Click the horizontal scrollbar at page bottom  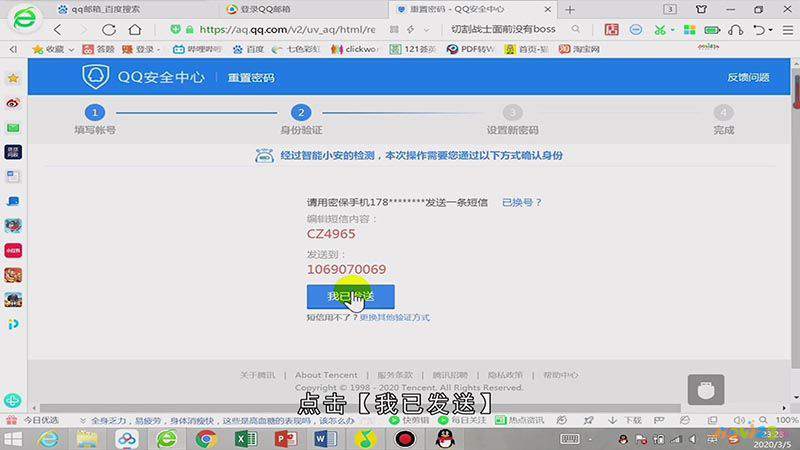(x=360, y=408)
